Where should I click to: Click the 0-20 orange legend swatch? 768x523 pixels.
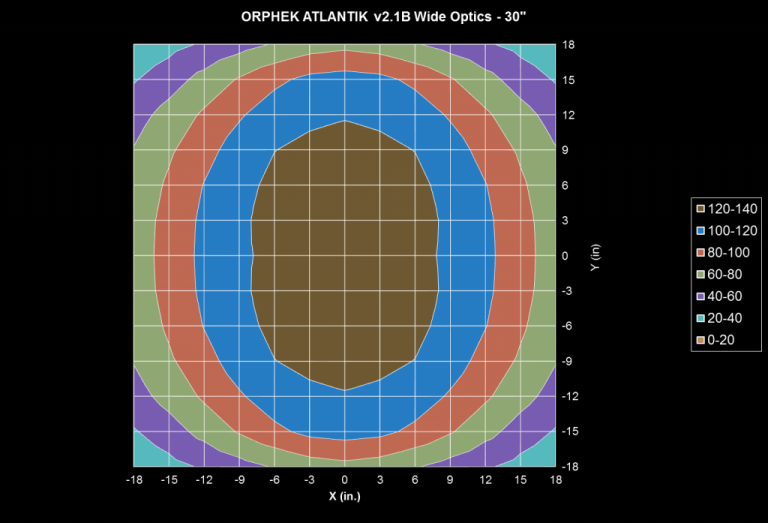coord(700,340)
